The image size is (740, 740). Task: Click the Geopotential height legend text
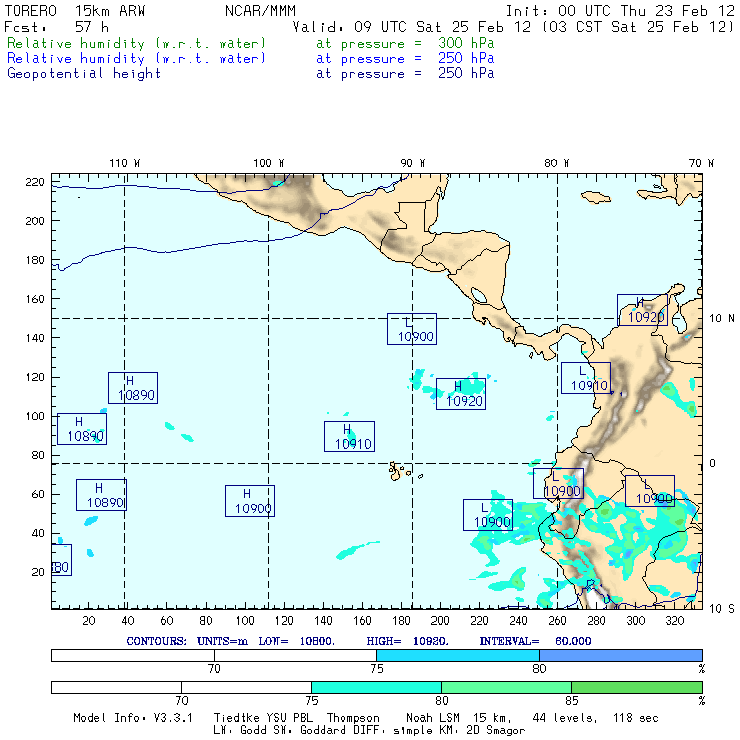coord(84,74)
